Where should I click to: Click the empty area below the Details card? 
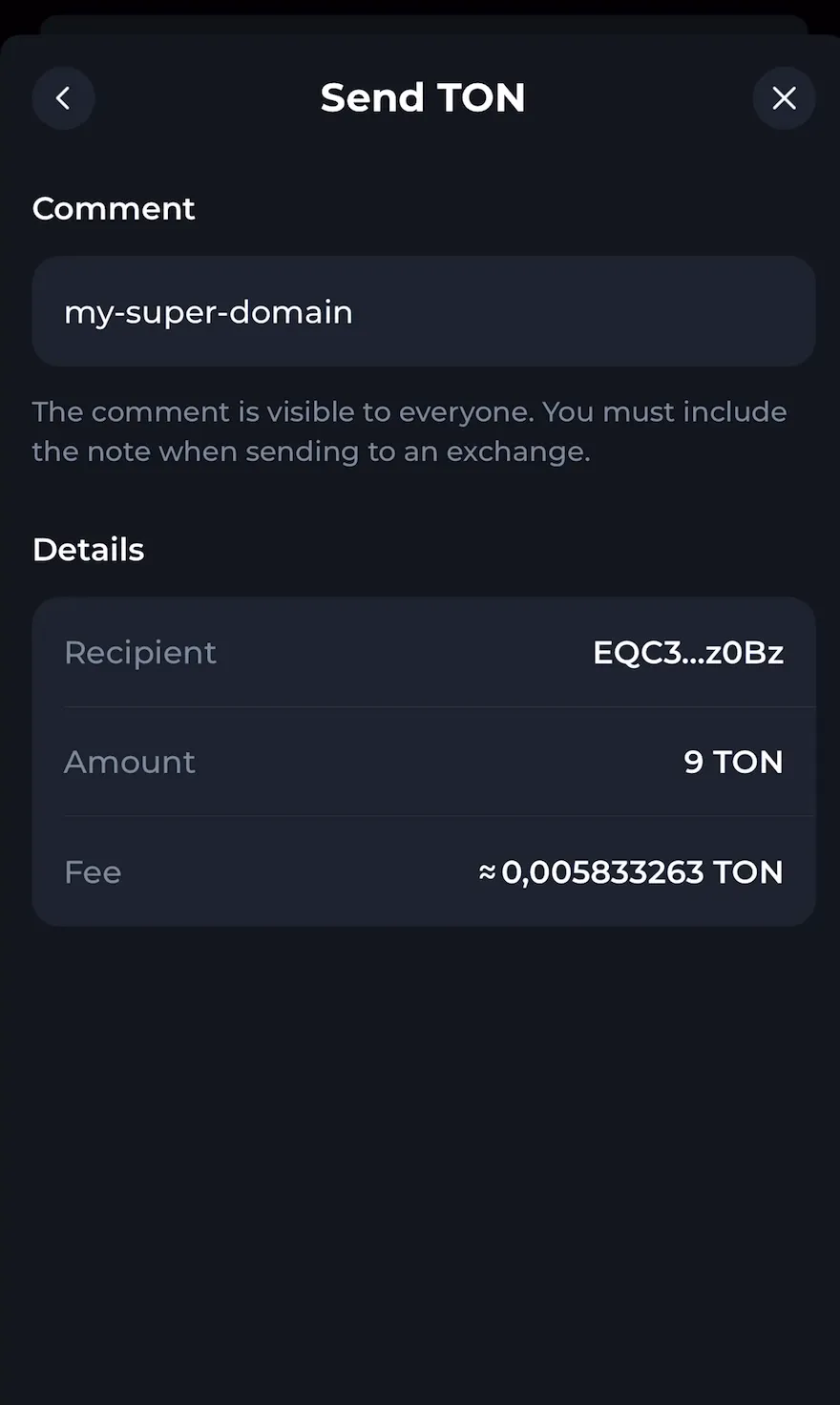click(x=420, y=1145)
